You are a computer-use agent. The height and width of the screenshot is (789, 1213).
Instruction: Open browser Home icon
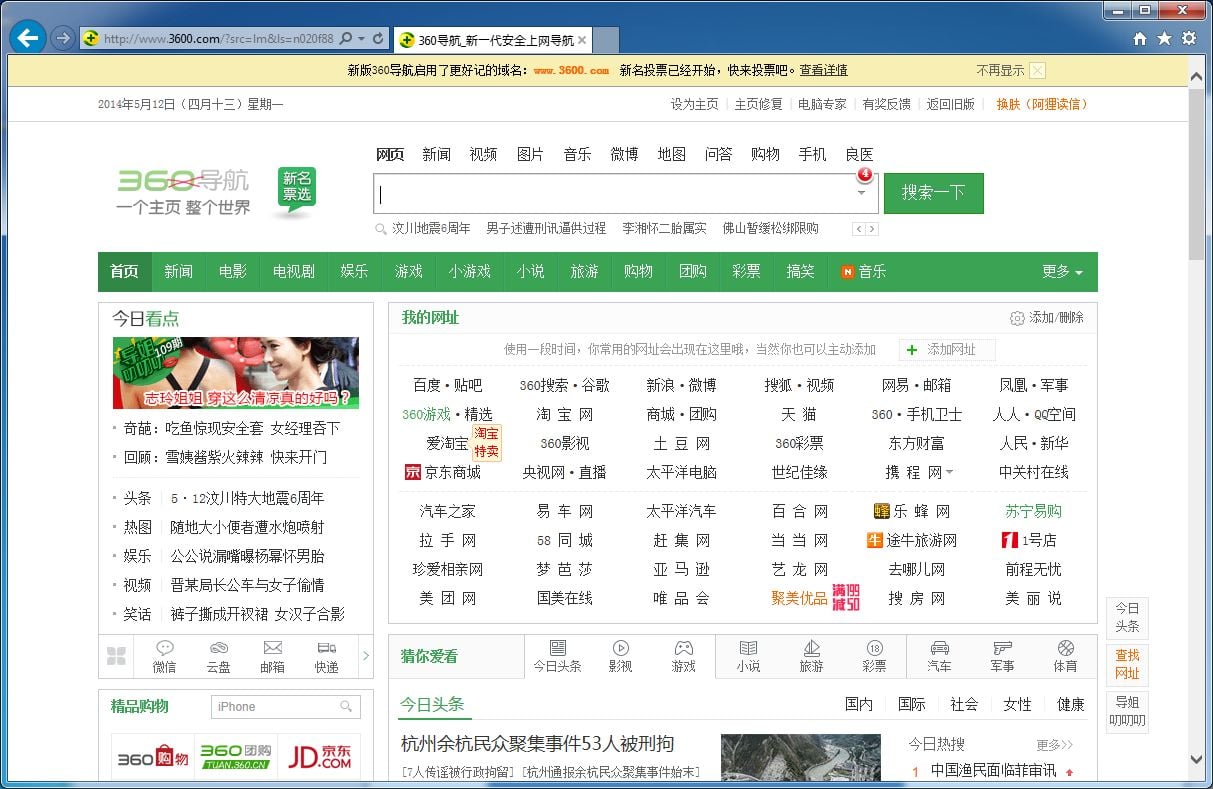1140,39
